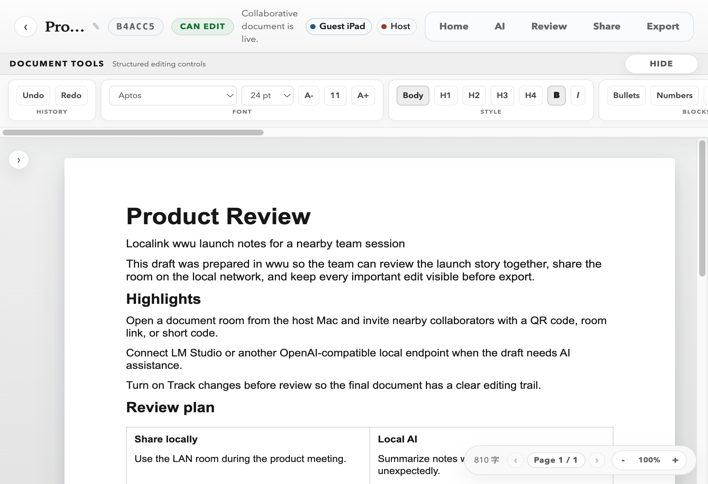Image resolution: width=708 pixels, height=484 pixels.
Task: Select the Host collaborator chip
Action: coord(396,26)
